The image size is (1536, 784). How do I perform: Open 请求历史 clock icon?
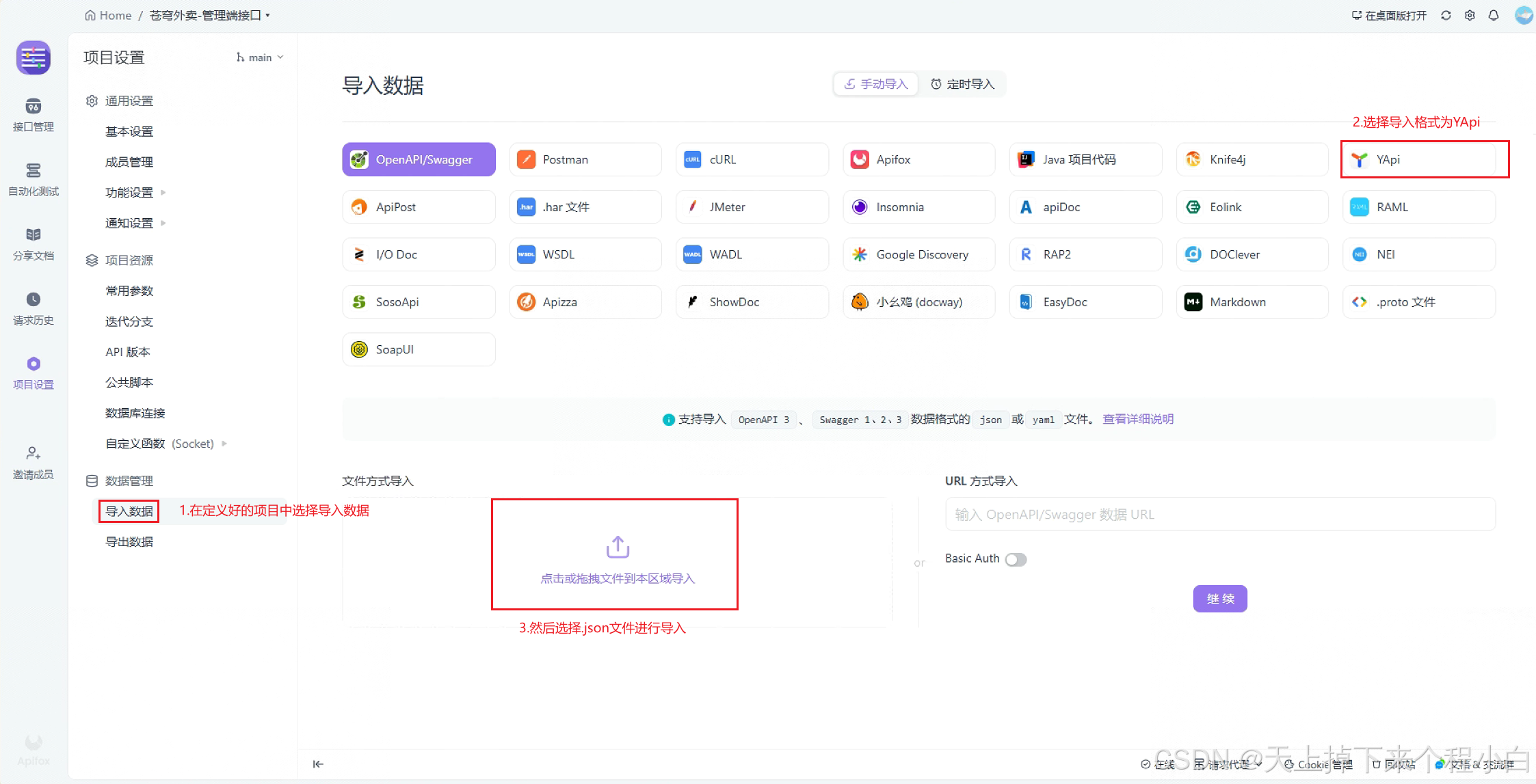pyautogui.click(x=33, y=300)
